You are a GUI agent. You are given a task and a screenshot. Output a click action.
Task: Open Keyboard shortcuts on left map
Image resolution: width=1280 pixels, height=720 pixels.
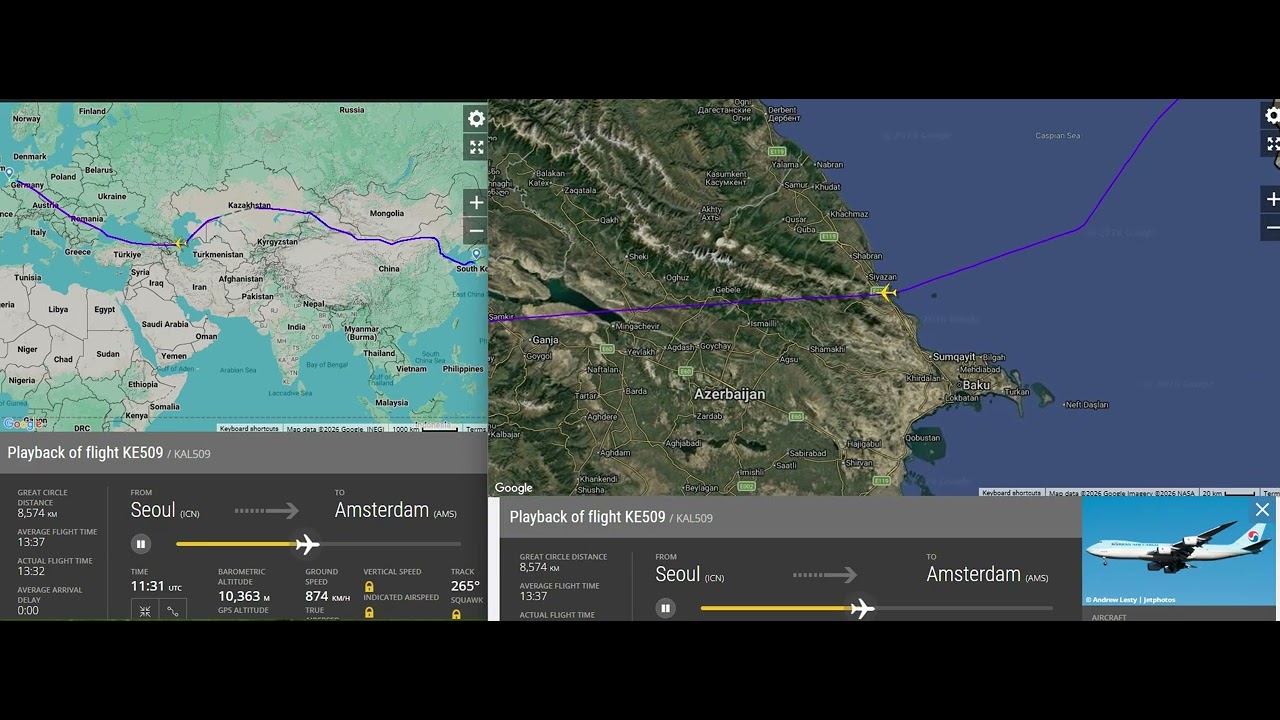249,429
